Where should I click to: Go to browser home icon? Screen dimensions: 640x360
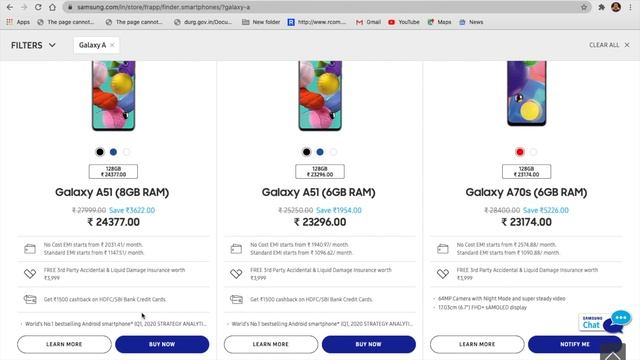(x=52, y=7)
